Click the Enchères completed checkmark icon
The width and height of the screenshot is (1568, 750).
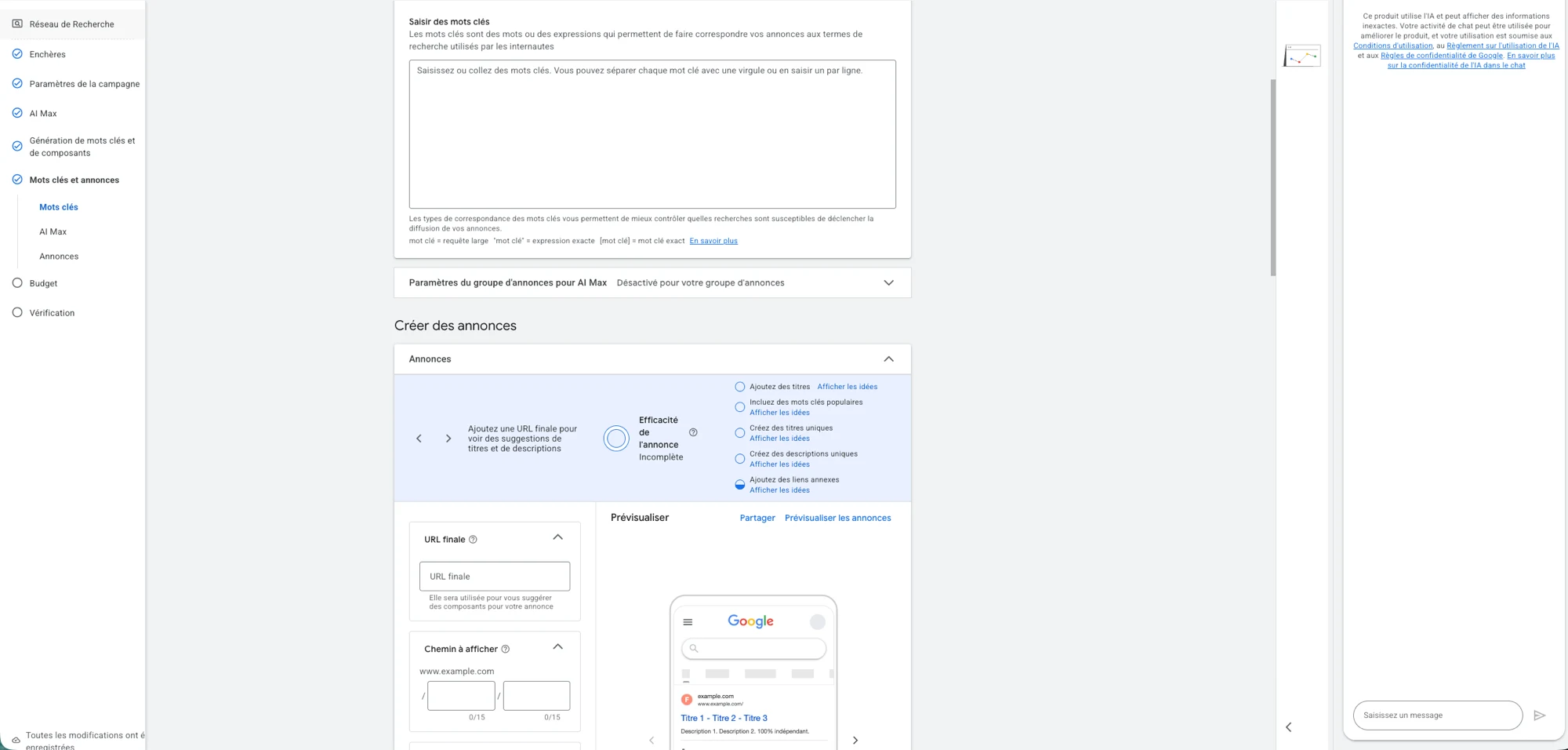pos(17,54)
